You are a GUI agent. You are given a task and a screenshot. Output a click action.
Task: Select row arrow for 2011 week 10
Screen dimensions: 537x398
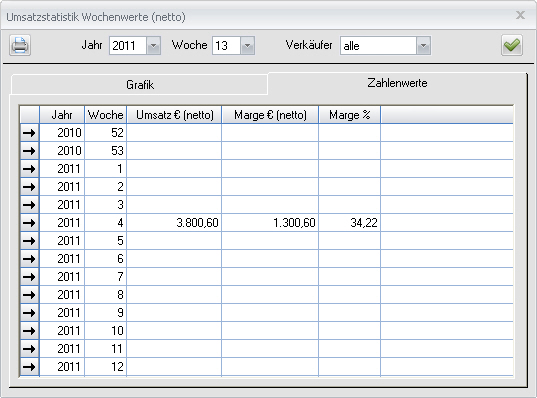(29, 331)
